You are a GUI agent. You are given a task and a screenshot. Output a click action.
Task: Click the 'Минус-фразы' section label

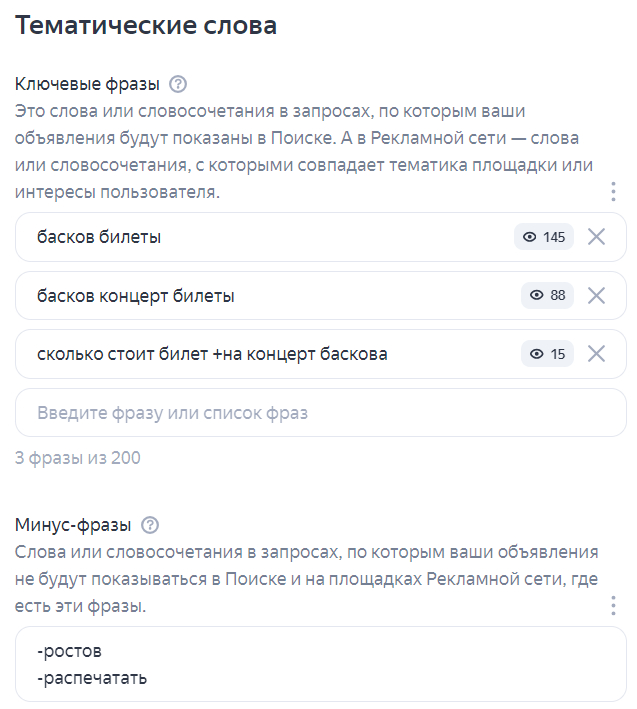click(x=73, y=525)
